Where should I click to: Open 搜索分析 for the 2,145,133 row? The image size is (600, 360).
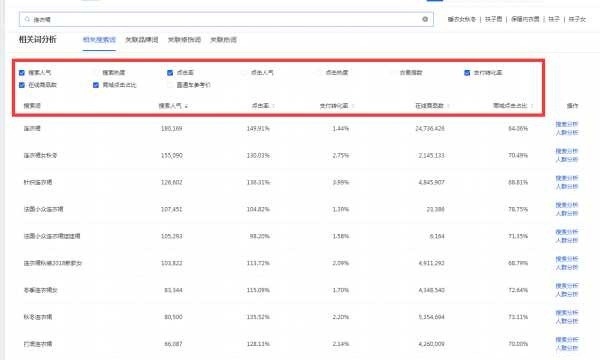tap(567, 151)
